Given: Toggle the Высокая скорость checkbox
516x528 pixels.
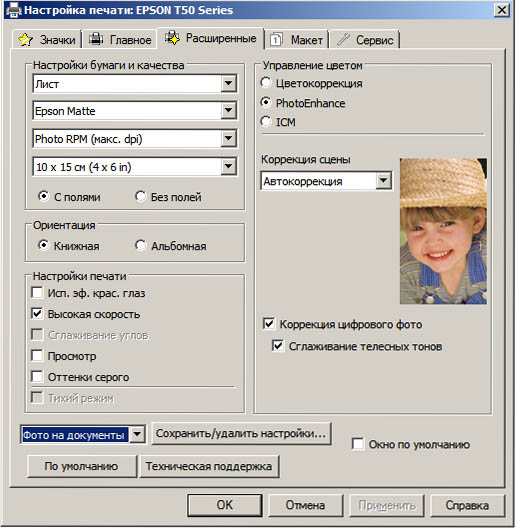Looking at the screenshot, I should 37,314.
